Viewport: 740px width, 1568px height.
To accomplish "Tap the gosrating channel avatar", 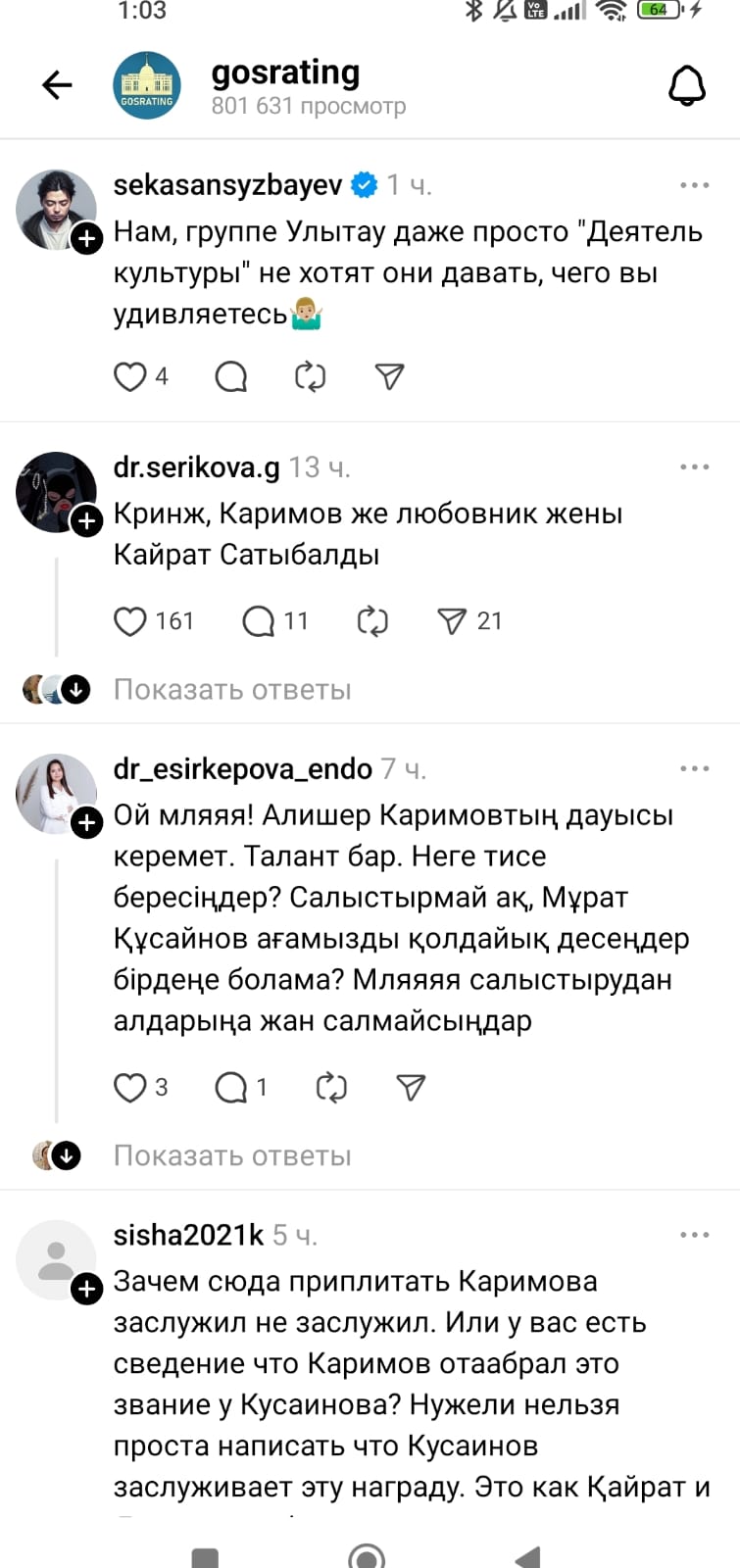I will point(147,86).
